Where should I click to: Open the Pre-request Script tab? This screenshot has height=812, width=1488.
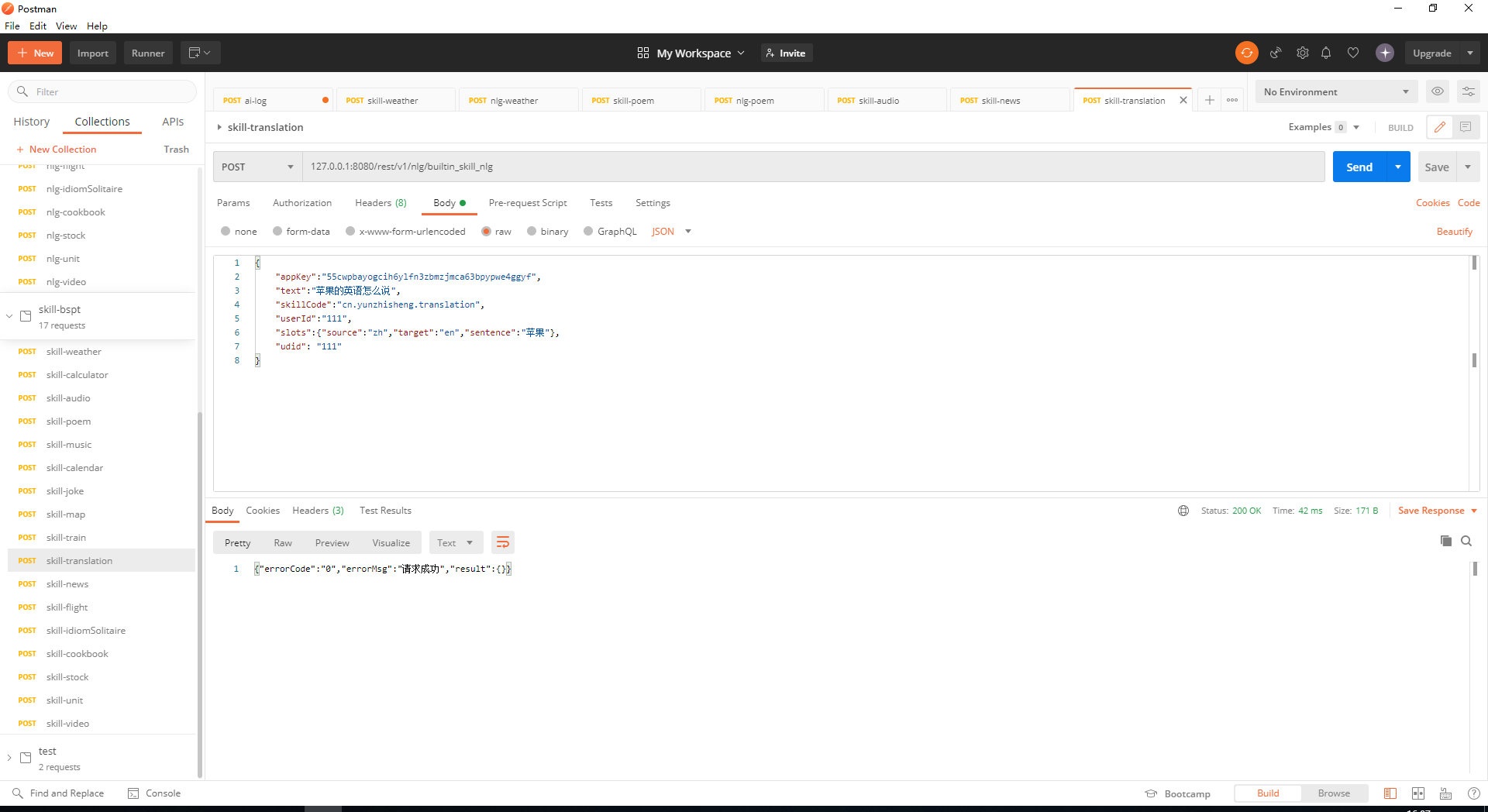[528, 203]
